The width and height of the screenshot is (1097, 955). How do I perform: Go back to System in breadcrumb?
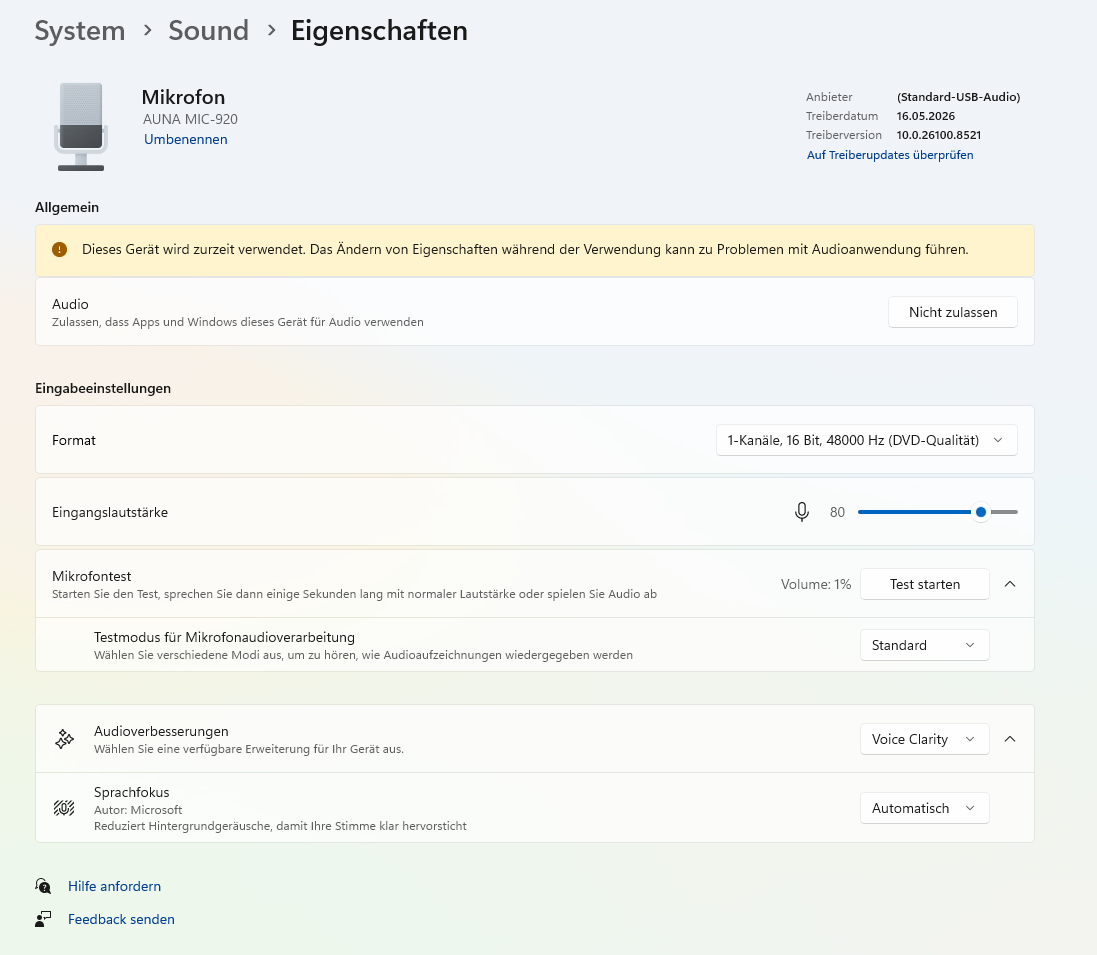click(80, 31)
